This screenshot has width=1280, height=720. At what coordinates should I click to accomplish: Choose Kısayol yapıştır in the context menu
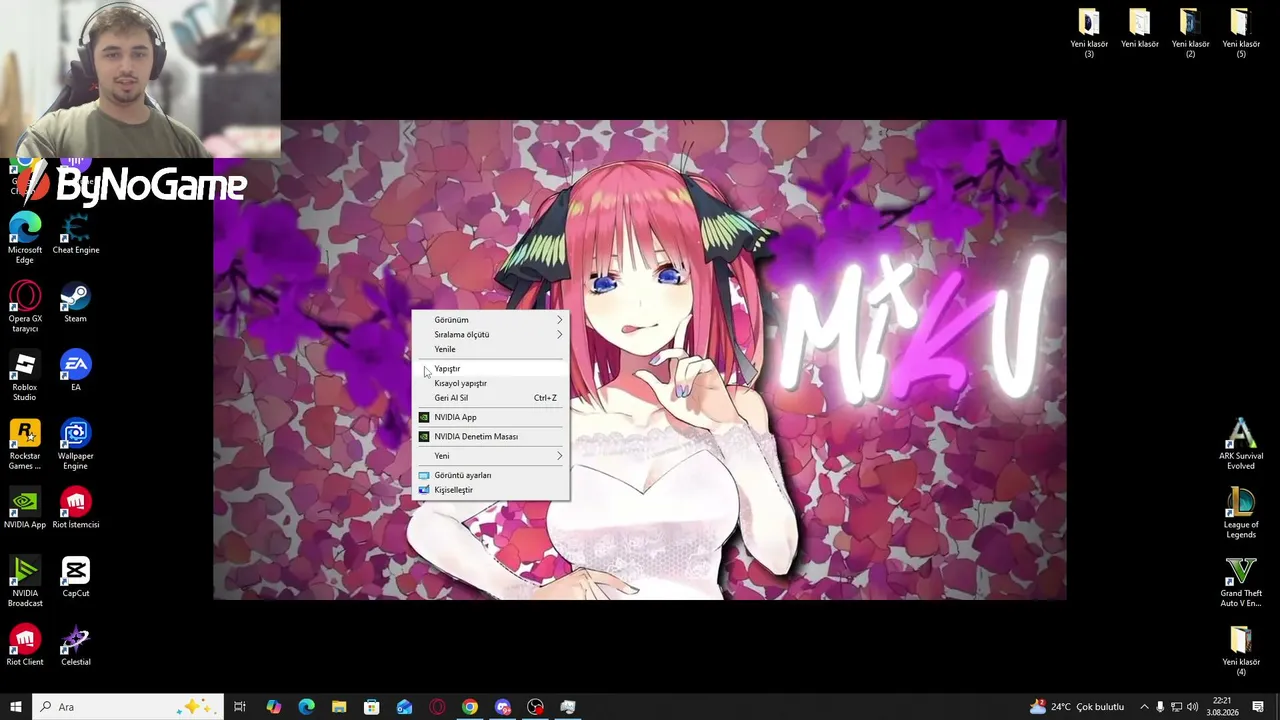click(x=490, y=383)
